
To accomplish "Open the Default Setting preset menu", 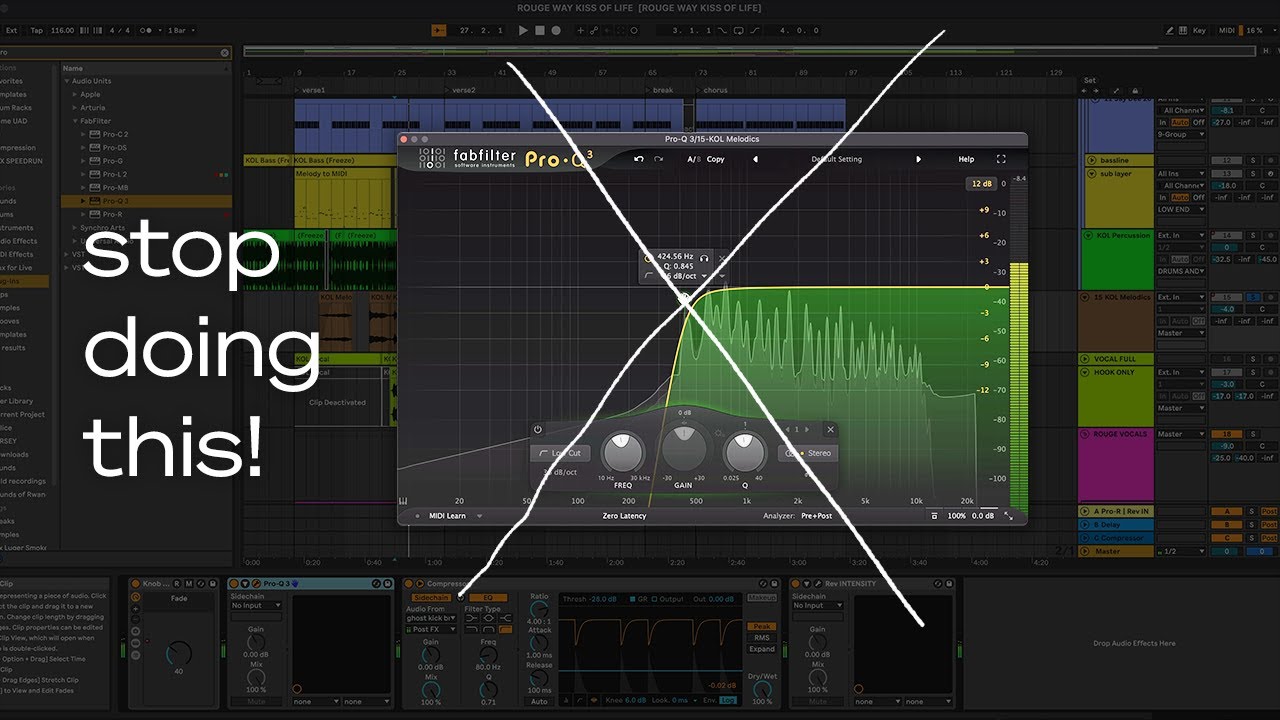I will [x=836, y=159].
